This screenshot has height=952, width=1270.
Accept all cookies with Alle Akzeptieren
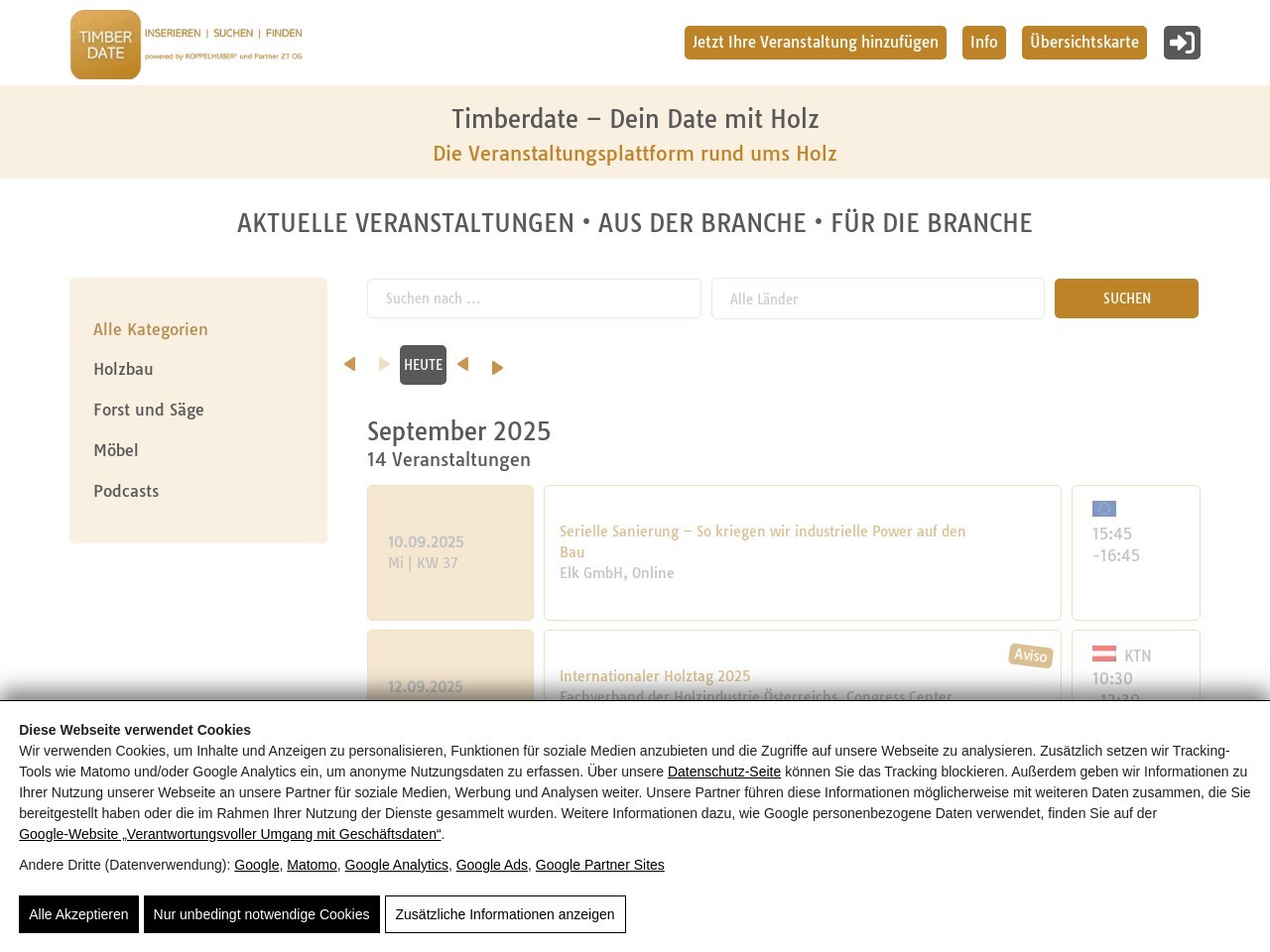coord(78,914)
